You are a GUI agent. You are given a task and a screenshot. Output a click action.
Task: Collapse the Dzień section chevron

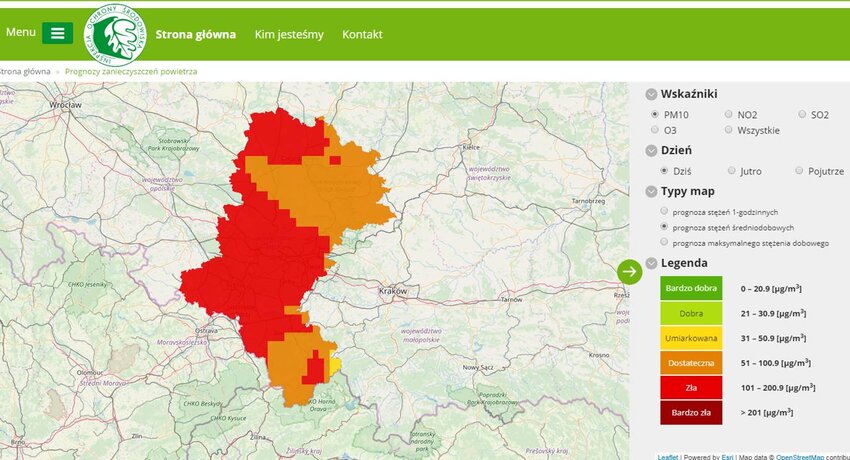click(652, 150)
